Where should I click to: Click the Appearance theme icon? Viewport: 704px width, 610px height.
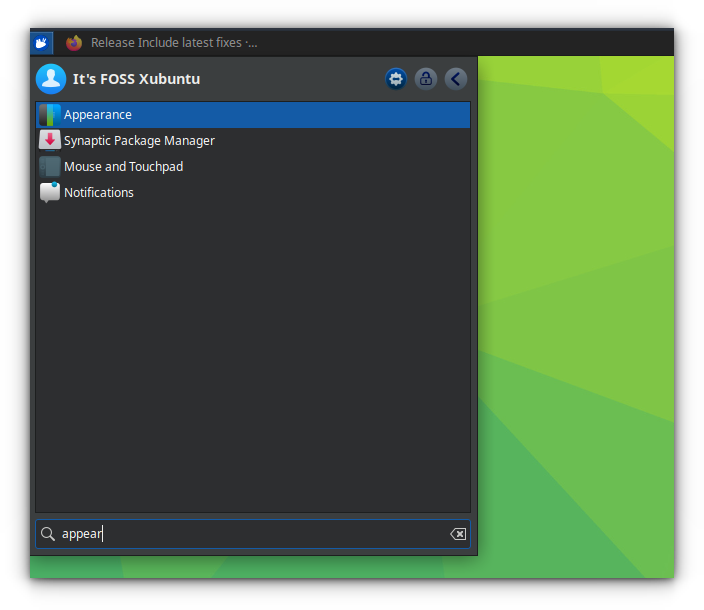49,115
